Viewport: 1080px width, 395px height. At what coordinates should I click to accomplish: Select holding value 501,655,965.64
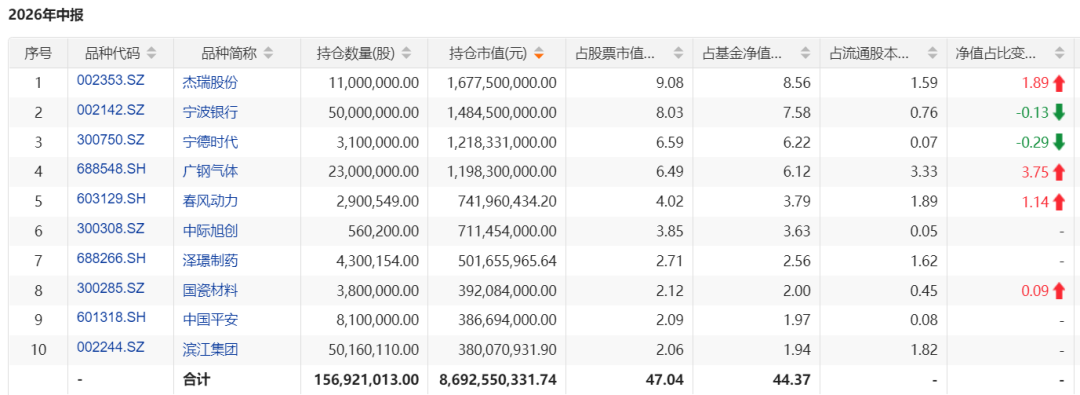point(507,261)
